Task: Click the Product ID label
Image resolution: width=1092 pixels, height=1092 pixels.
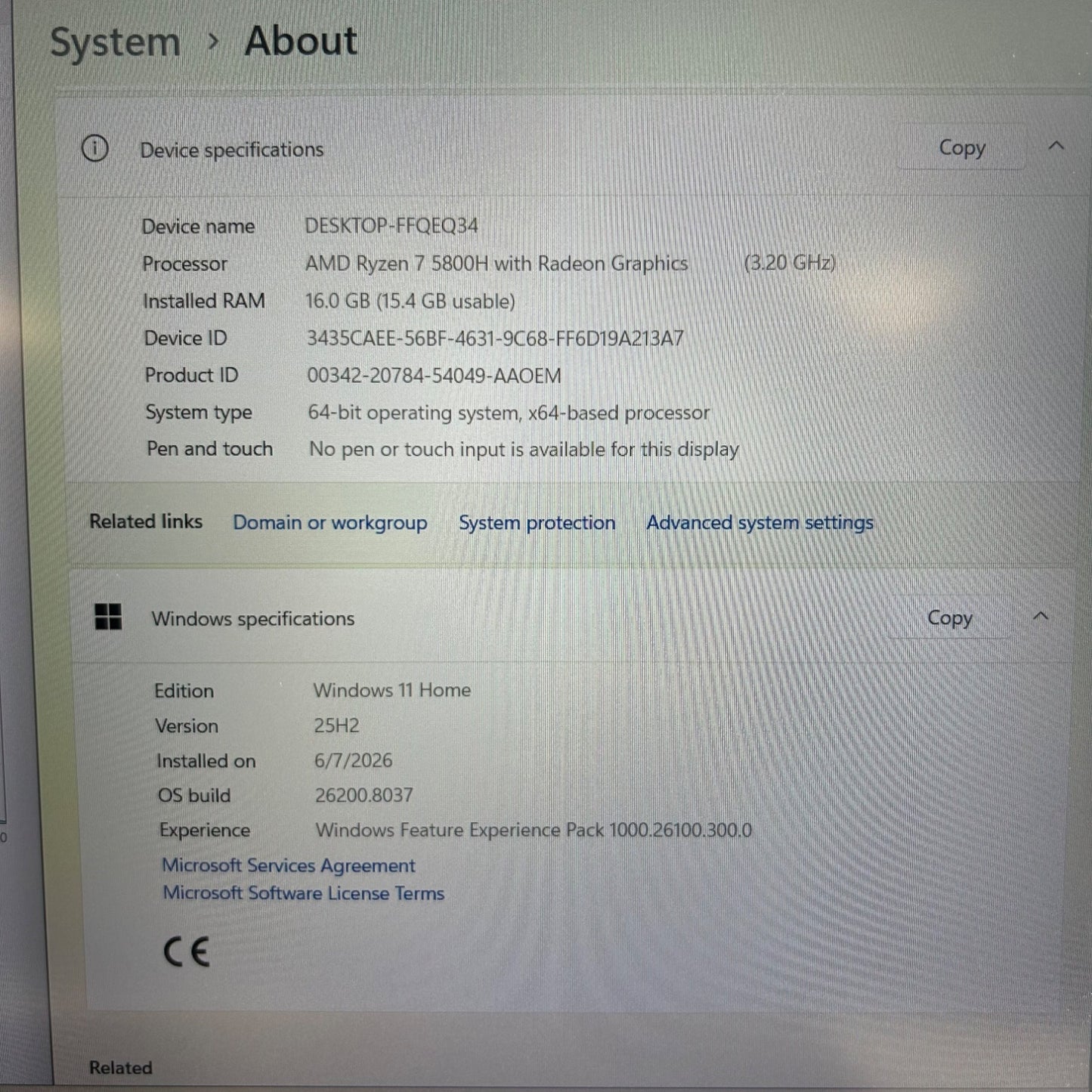Action: tap(191, 375)
